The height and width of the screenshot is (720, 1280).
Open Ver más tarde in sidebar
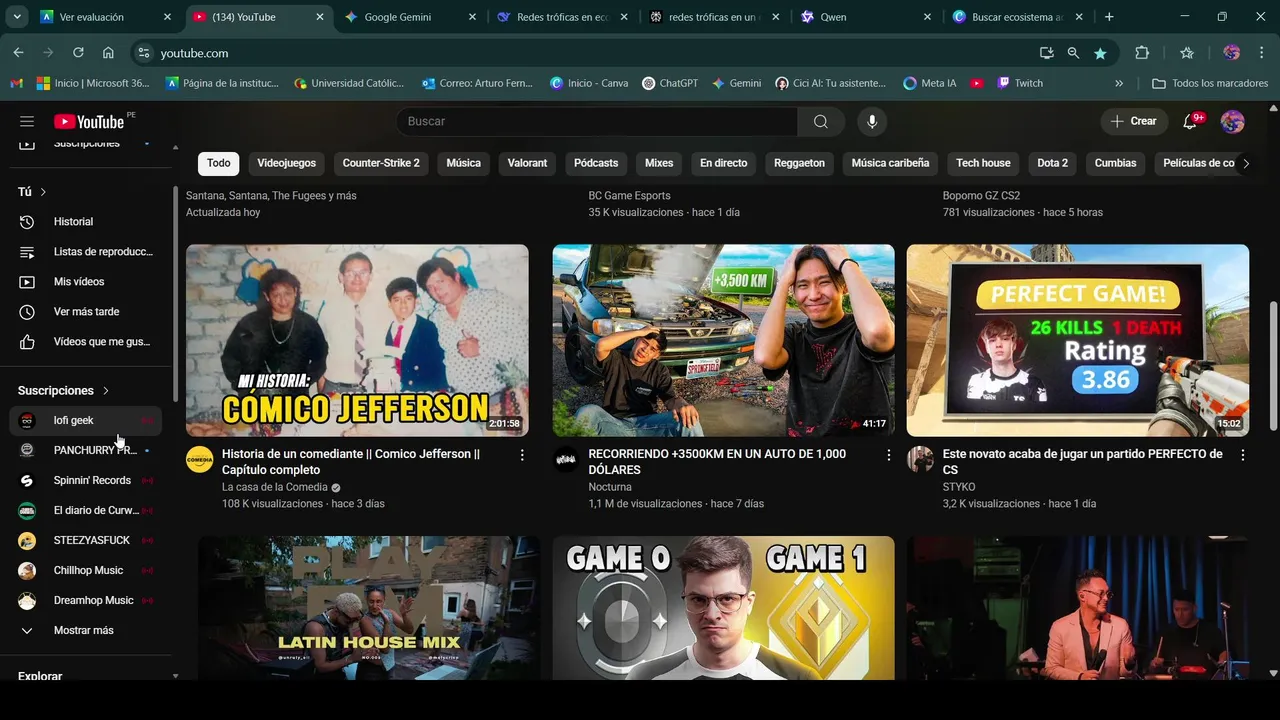point(86,312)
